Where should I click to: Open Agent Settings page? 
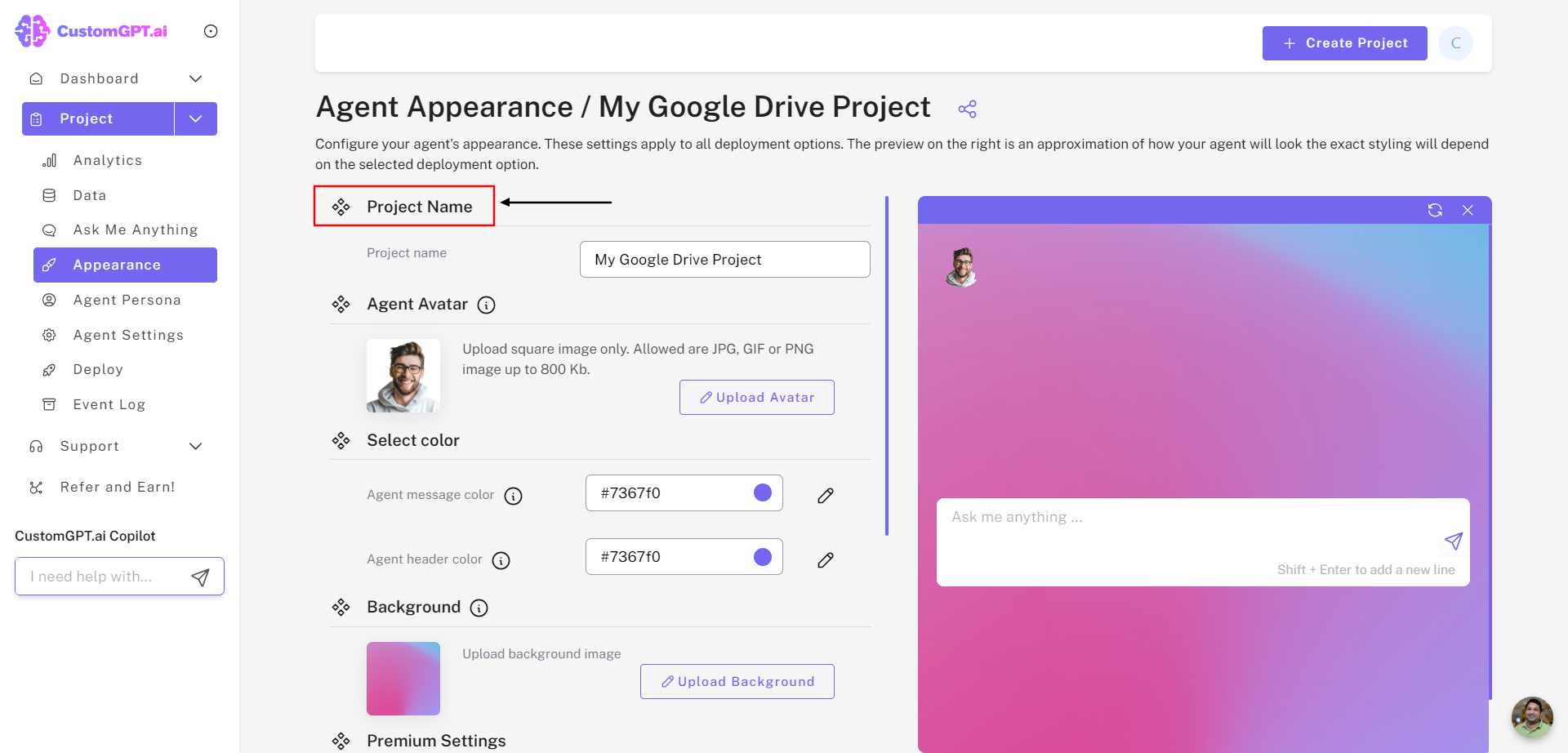128,335
